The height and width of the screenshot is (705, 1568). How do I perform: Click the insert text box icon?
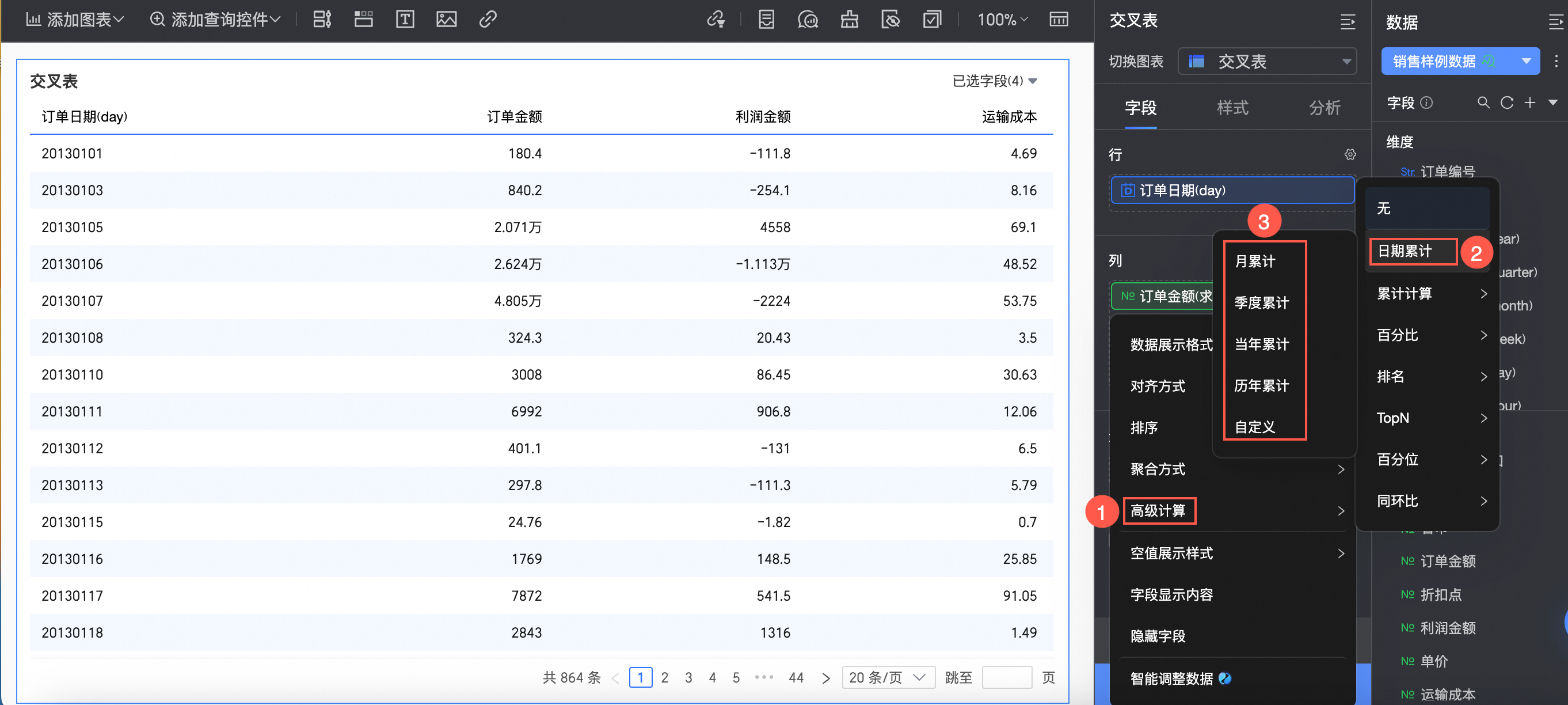click(x=405, y=20)
